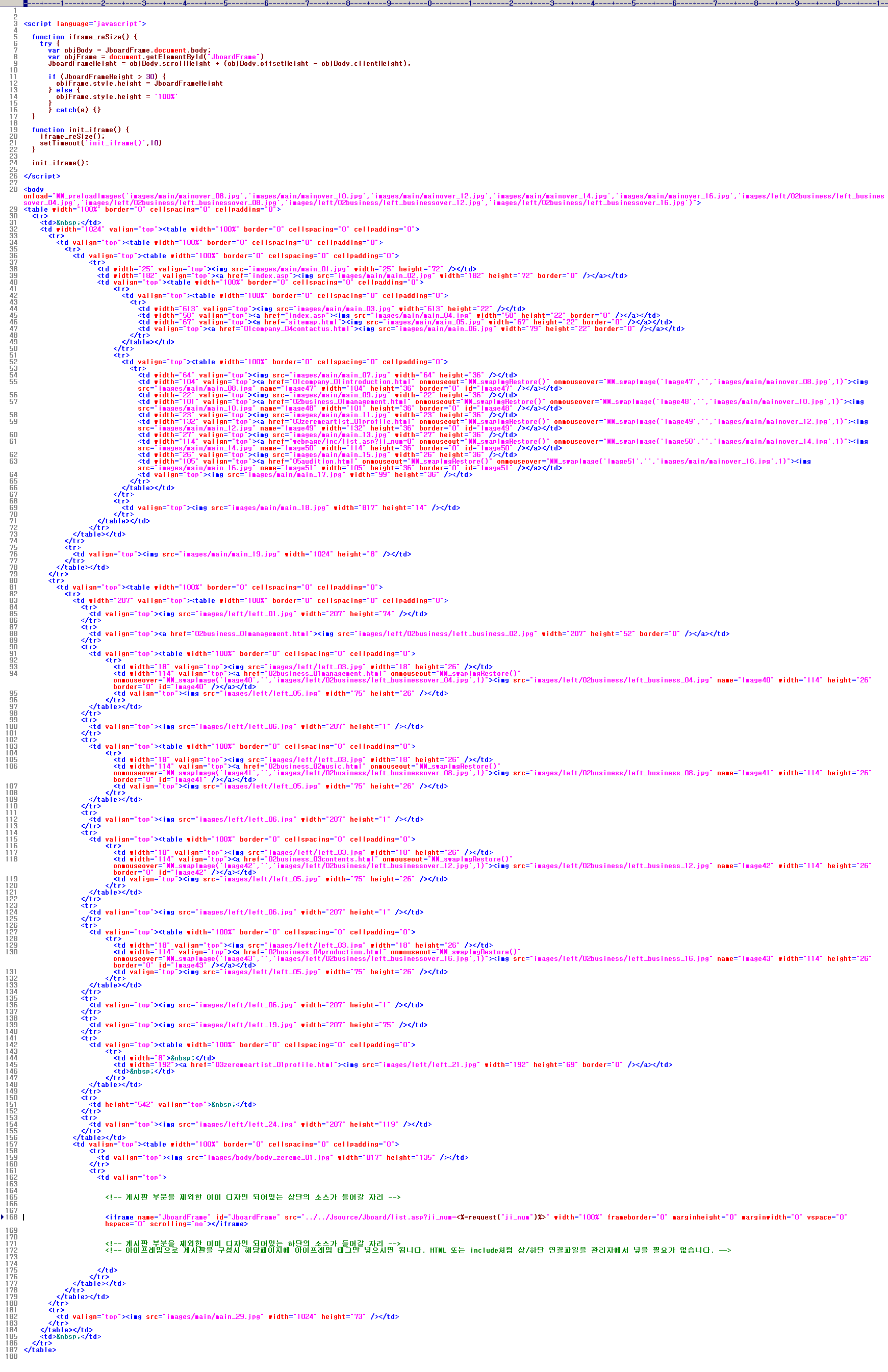This screenshot has height=1372, width=888.
Task: Click '<iframe name="JboardFrame"' tag
Action: 158,1217
